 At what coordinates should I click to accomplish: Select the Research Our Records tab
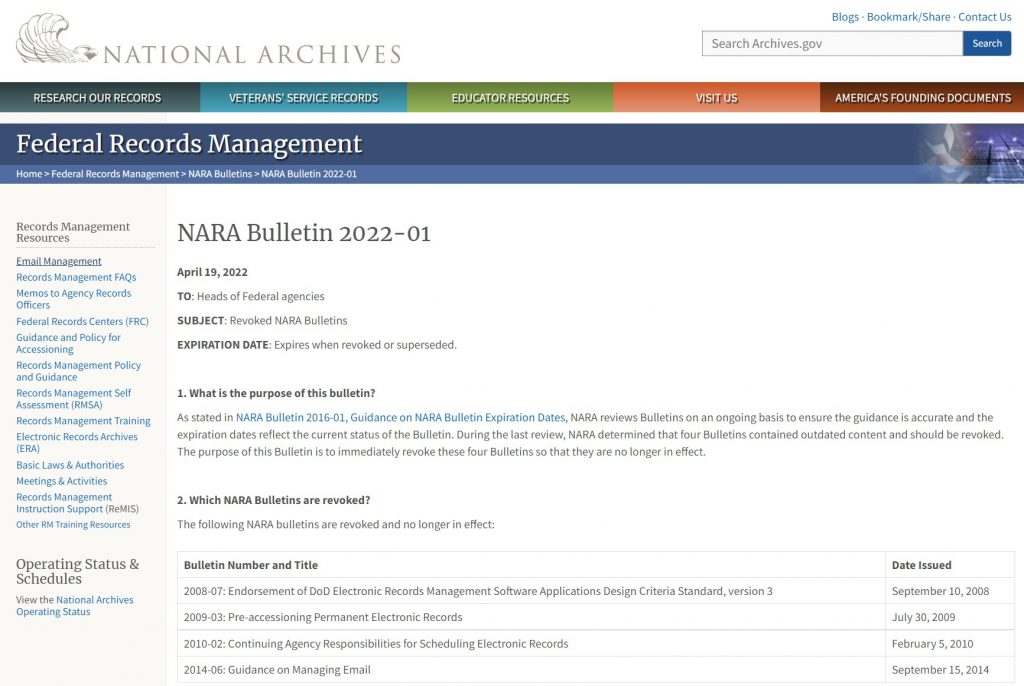(97, 98)
